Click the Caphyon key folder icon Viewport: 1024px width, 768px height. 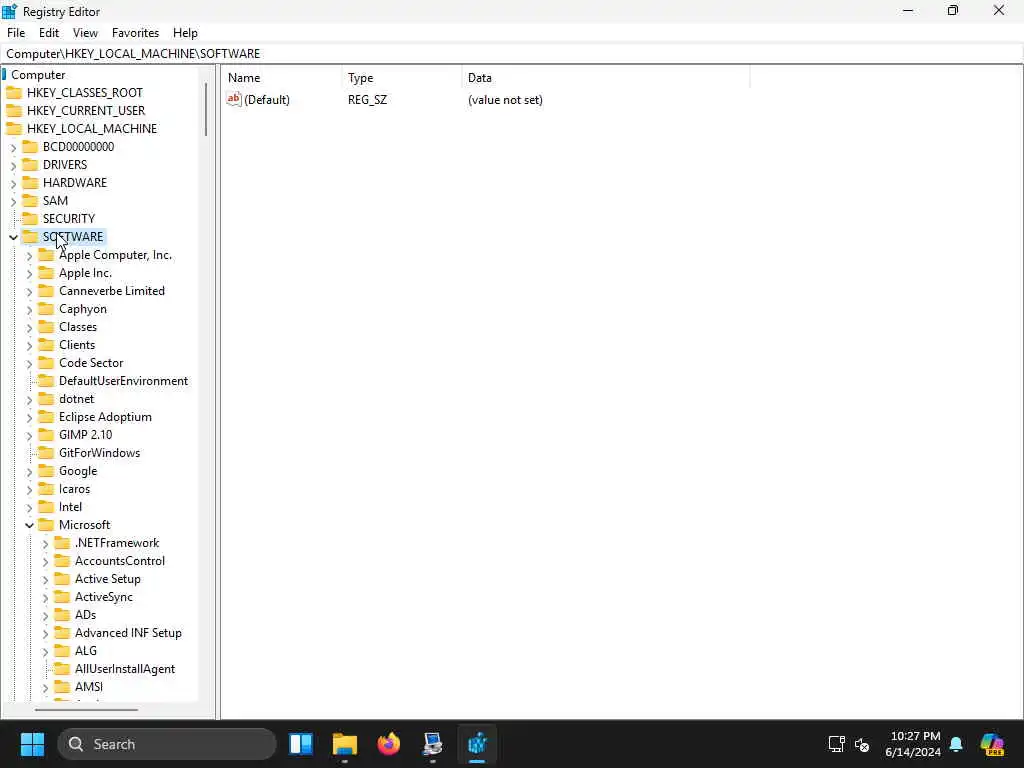pos(46,308)
